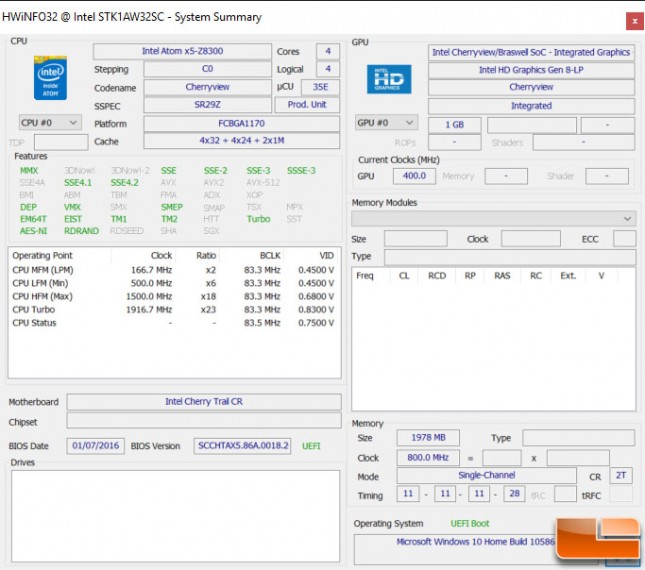Image resolution: width=645 pixels, height=570 pixels.
Task: Click the BIOS Version SCCHTAX5.86A.0018.2 field
Action: point(242,446)
